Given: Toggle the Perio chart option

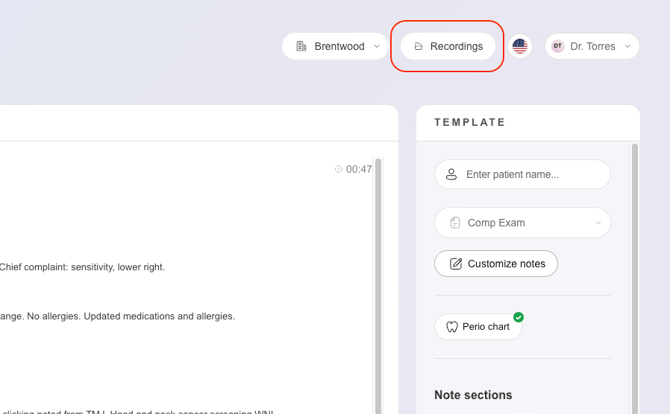Looking at the screenshot, I should (x=478, y=327).
